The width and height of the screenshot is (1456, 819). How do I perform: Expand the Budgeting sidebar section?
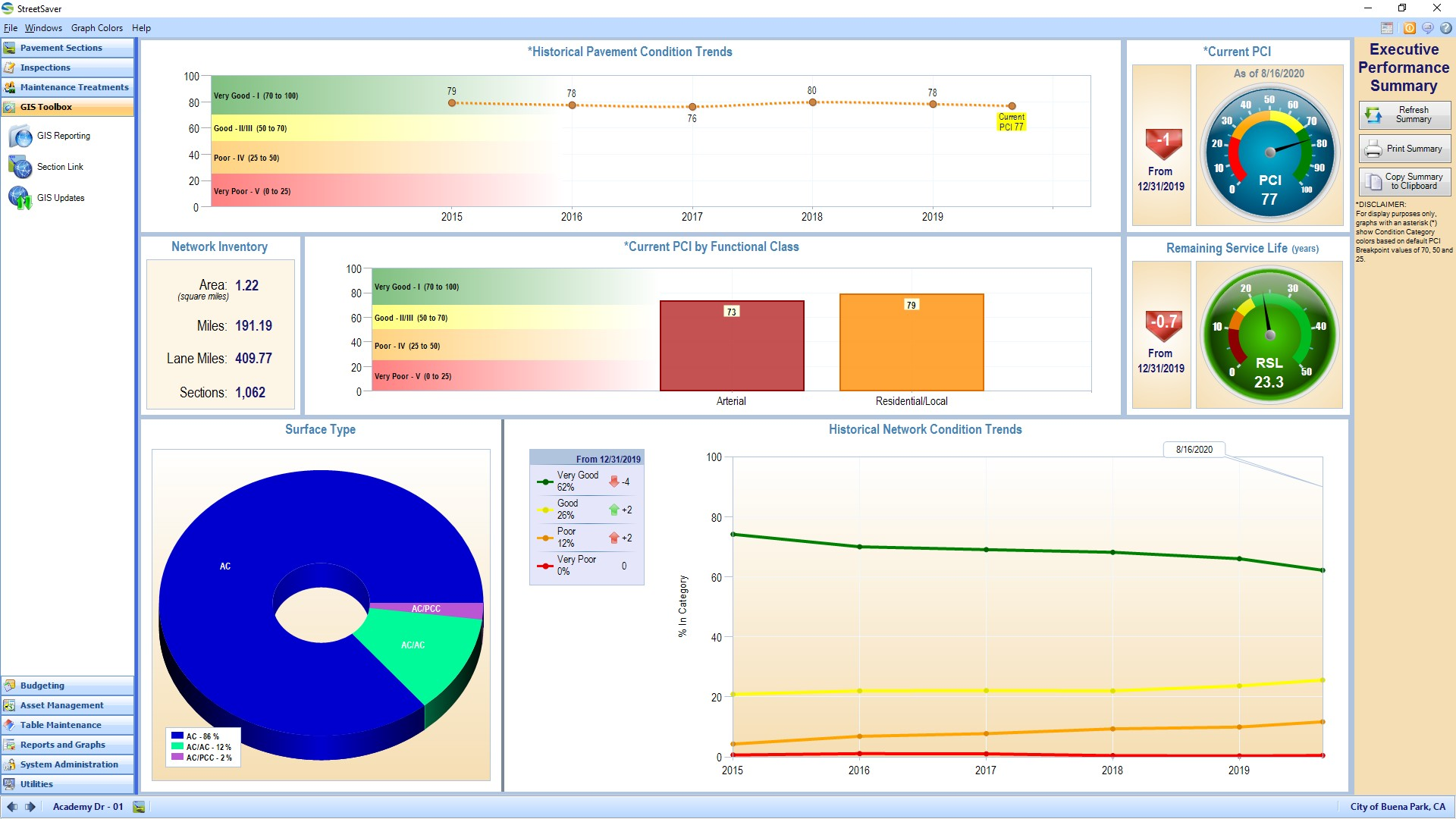pyautogui.click(x=67, y=686)
